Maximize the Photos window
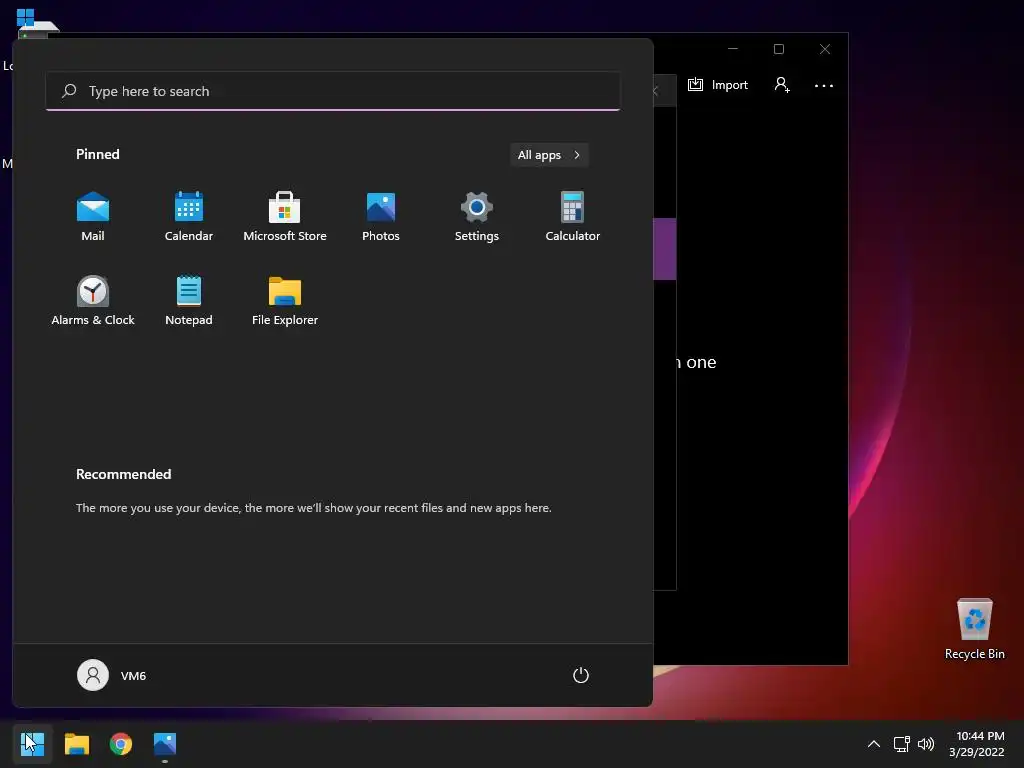Viewport: 1024px width, 768px height. (x=778, y=49)
